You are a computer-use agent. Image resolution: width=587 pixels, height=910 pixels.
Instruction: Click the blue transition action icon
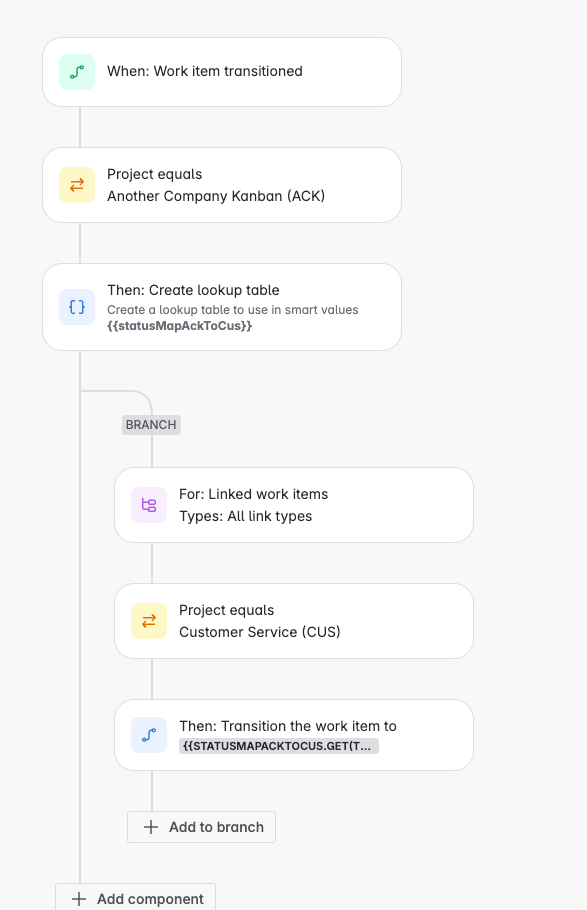tap(149, 735)
